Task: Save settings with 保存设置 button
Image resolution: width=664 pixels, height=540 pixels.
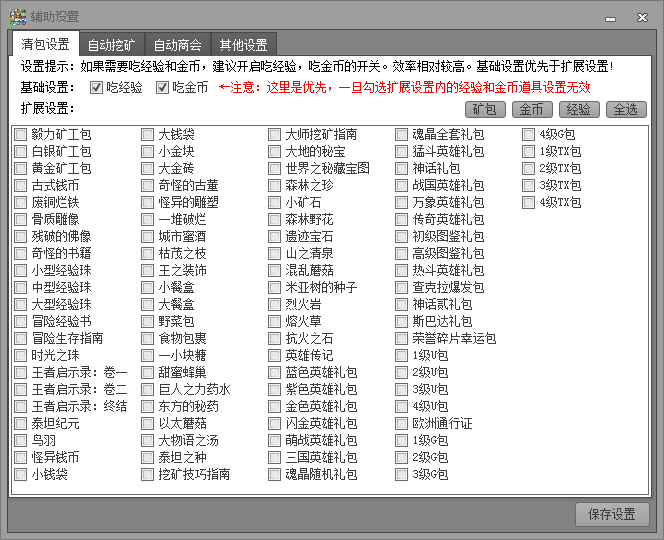Action: click(x=612, y=514)
